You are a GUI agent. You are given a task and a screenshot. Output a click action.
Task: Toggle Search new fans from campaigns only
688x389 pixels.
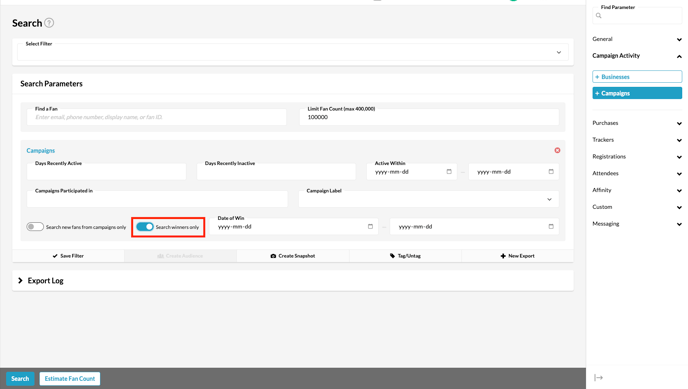click(x=35, y=227)
